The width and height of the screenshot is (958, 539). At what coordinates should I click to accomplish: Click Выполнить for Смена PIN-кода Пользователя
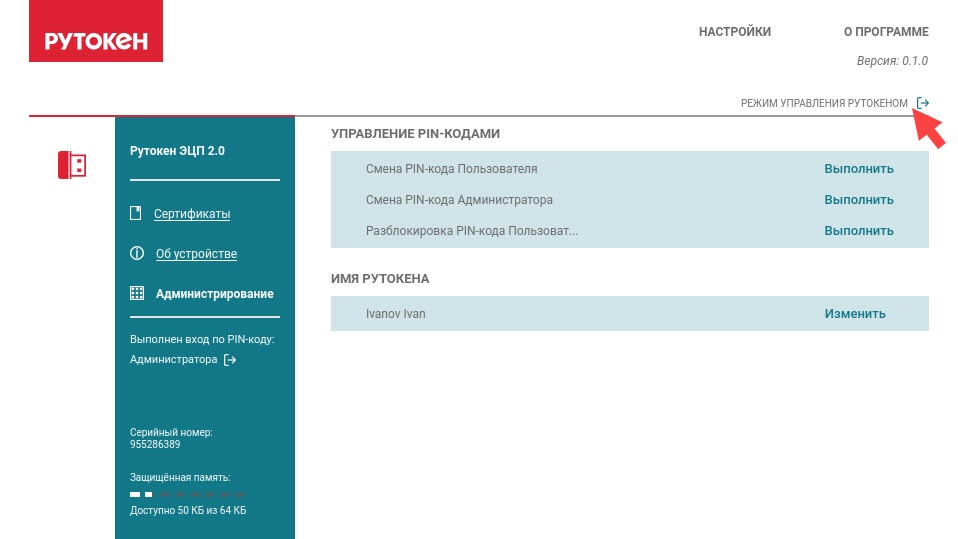click(858, 169)
